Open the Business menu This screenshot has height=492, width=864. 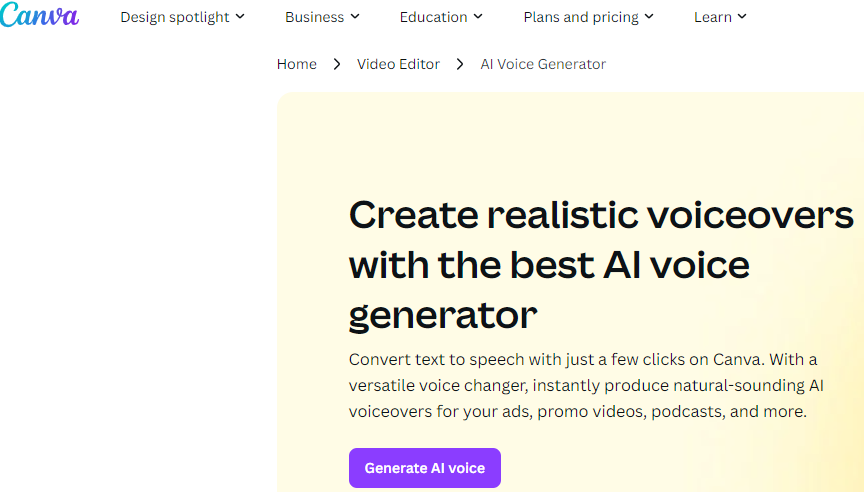pyautogui.click(x=314, y=17)
